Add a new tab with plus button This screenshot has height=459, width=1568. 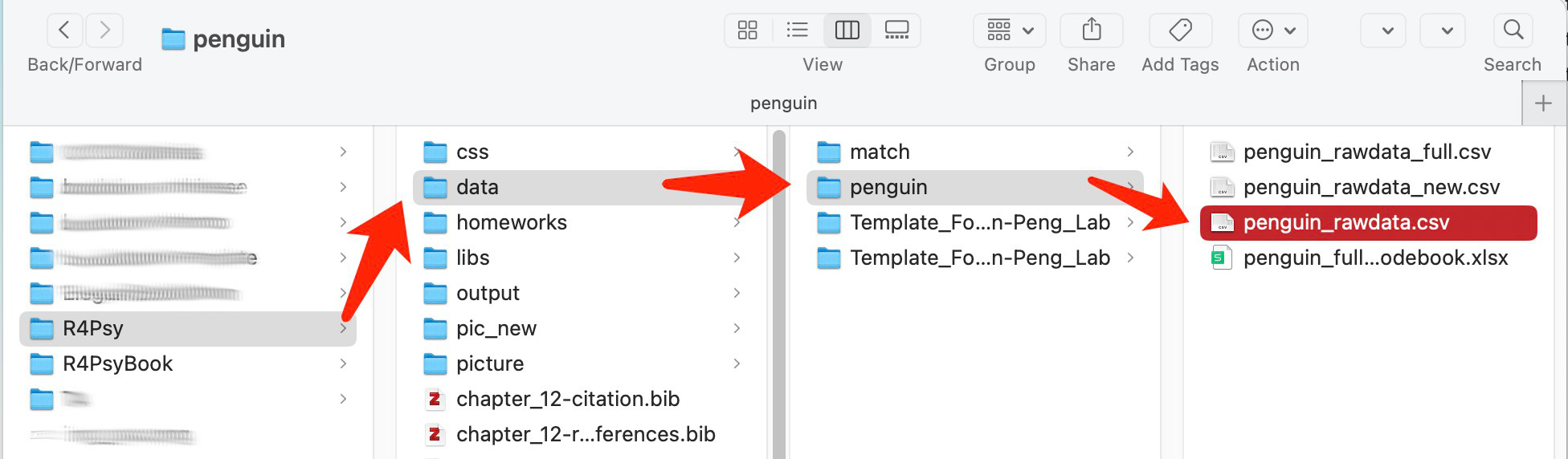[x=1543, y=104]
